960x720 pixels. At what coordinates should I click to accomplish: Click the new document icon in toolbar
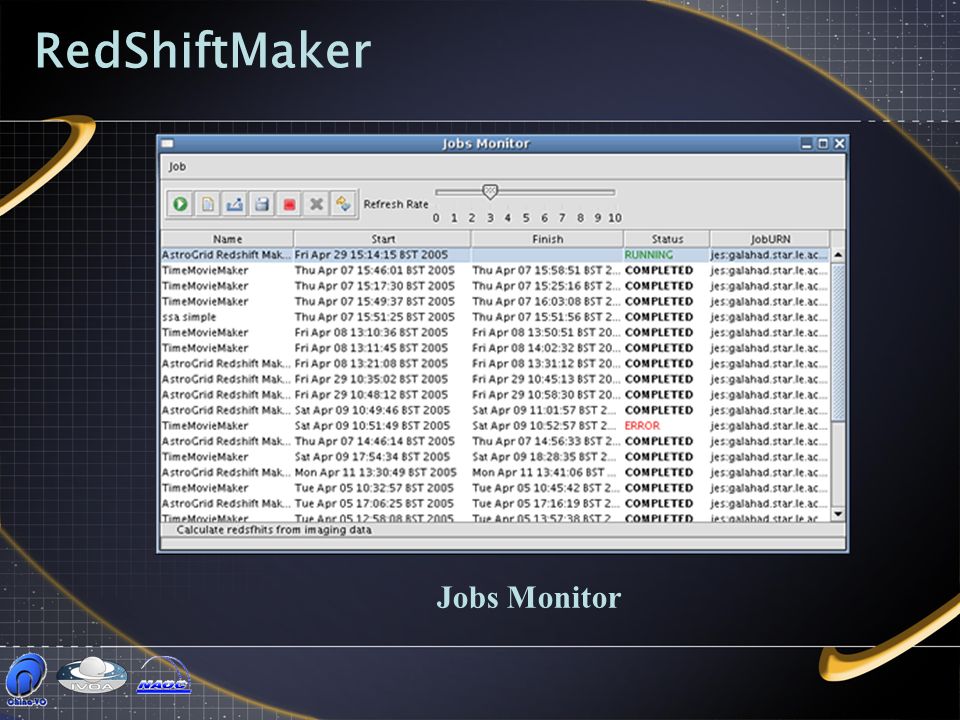(x=208, y=204)
